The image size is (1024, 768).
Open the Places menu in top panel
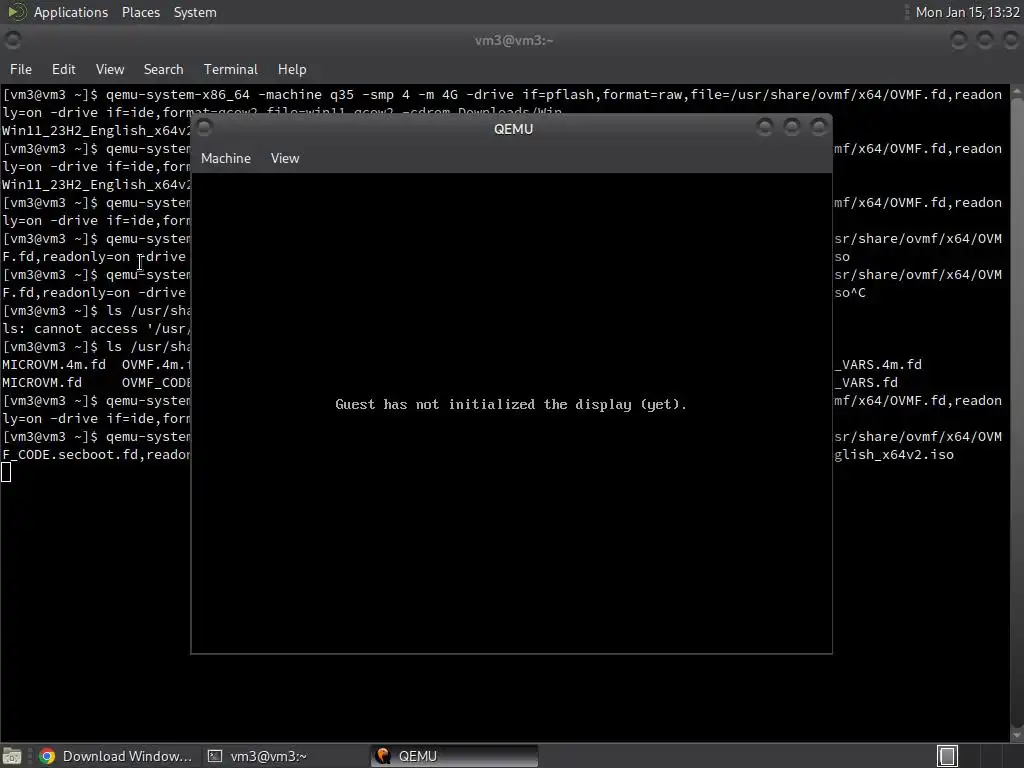(x=140, y=12)
